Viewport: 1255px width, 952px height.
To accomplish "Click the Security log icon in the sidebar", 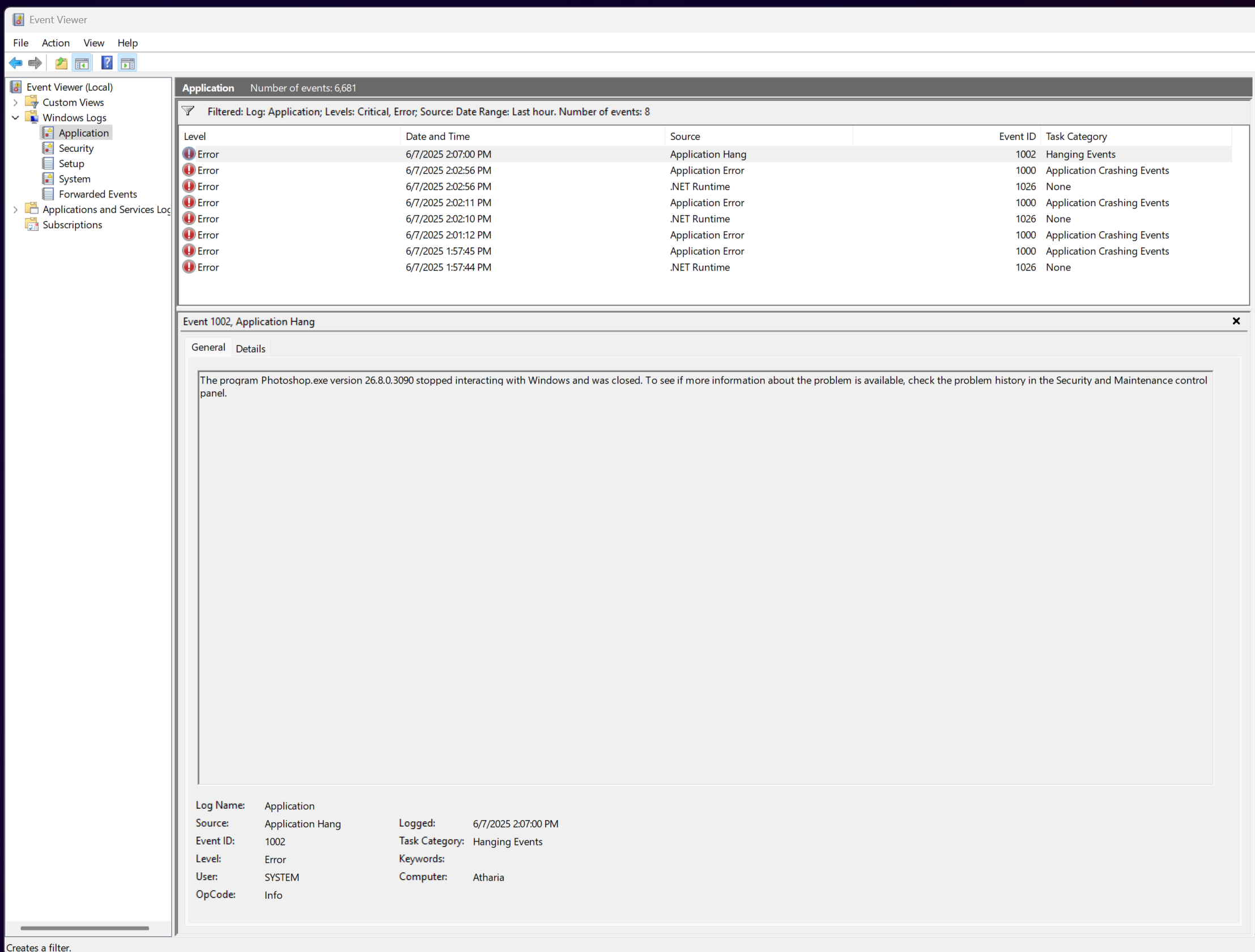I will click(x=48, y=148).
